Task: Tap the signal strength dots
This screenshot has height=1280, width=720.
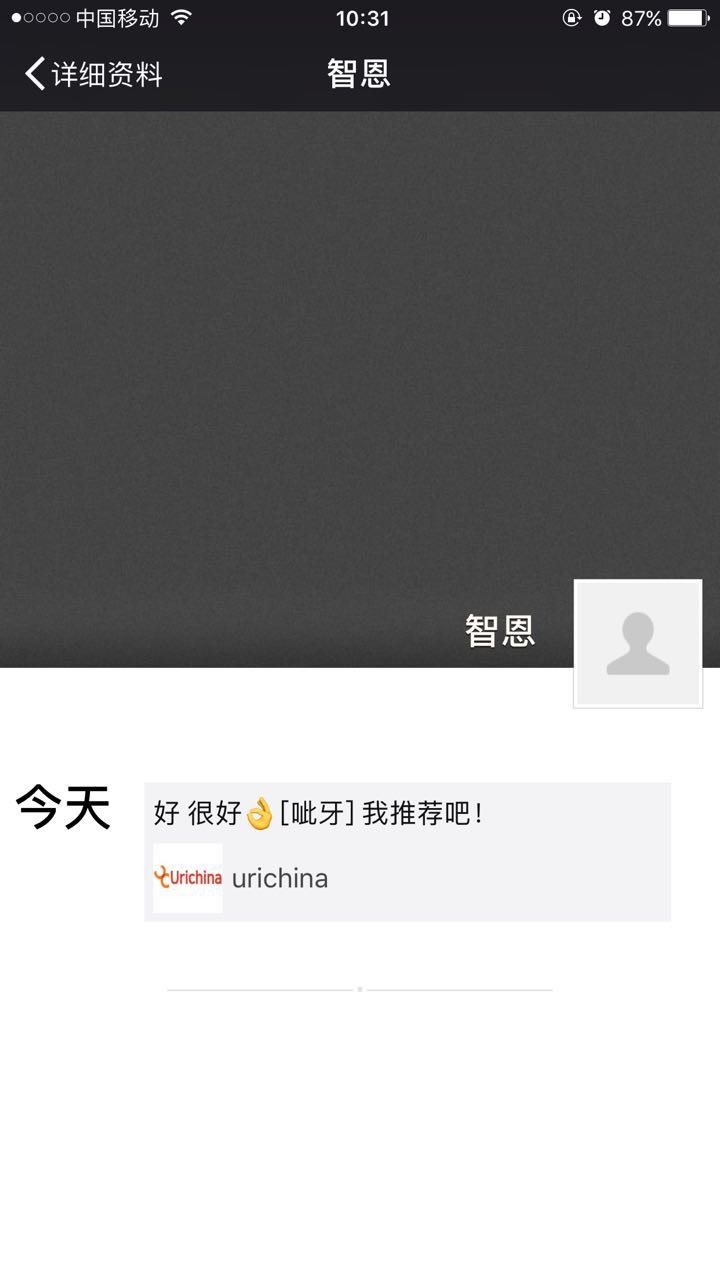Action: (40, 18)
